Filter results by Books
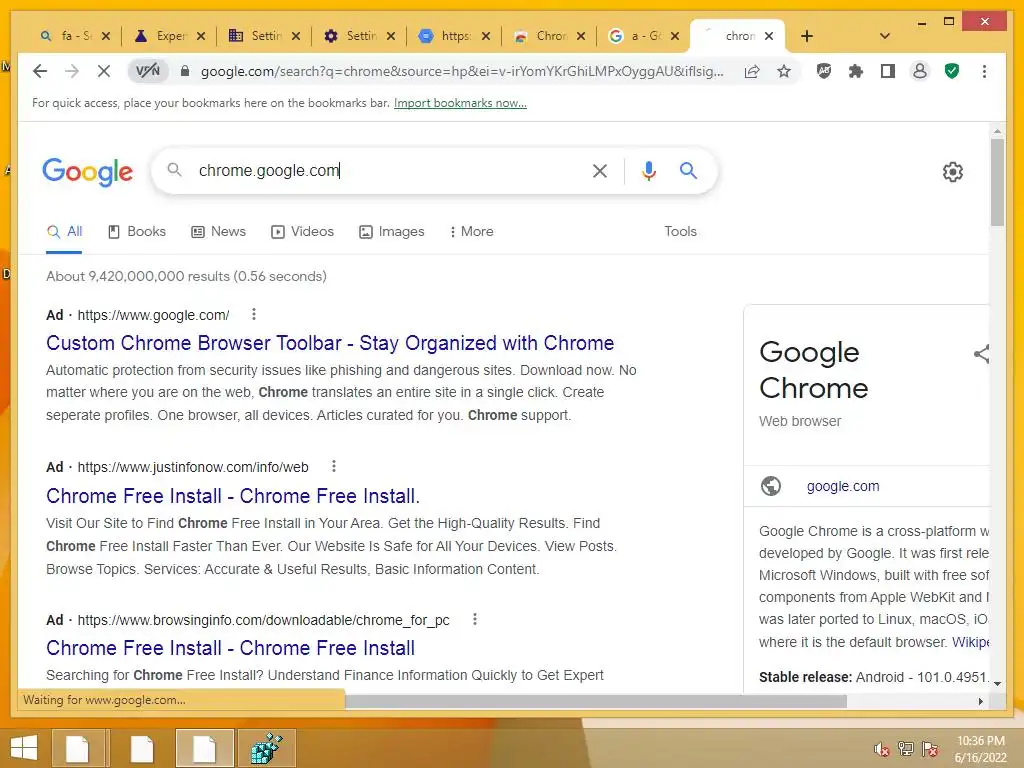Viewport: 1024px width, 768px height. pyautogui.click(x=136, y=231)
